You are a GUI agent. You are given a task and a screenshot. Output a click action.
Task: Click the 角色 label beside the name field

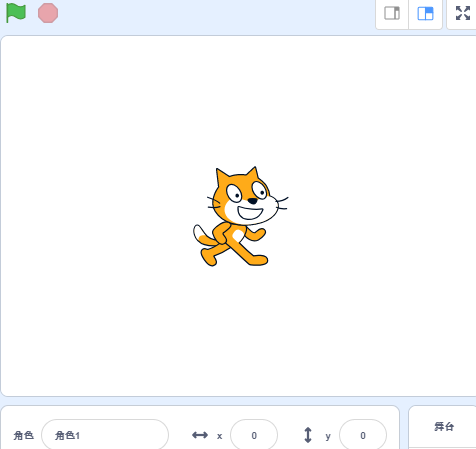tap(24, 435)
